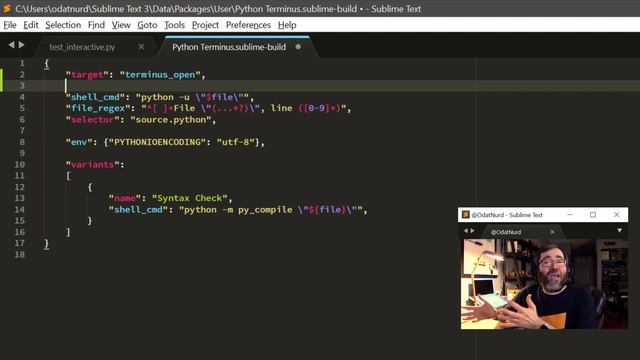Click the Sublime Text icon in @OdatNurd window
This screenshot has width=640, height=360.
point(465,214)
